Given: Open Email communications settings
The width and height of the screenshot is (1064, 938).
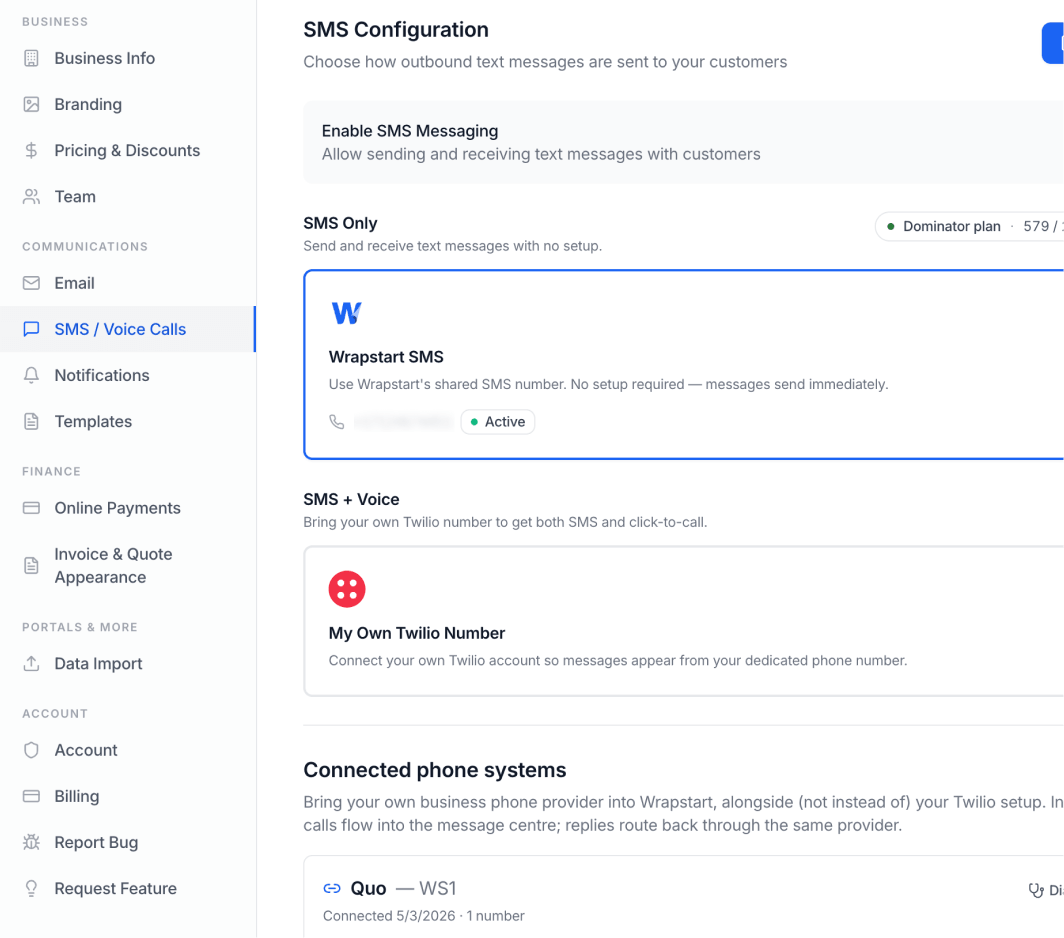Looking at the screenshot, I should [129, 283].
